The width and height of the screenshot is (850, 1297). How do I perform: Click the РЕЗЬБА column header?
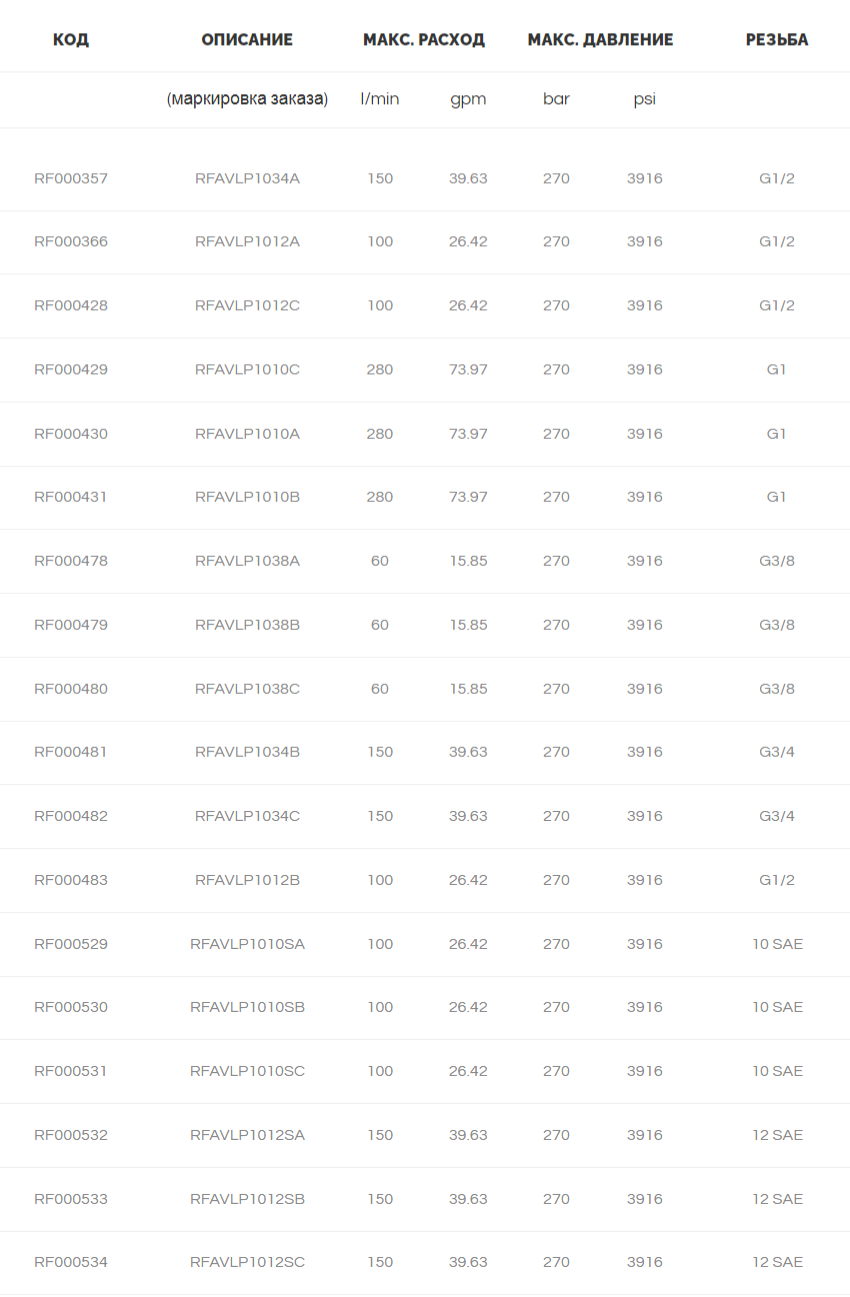pyautogui.click(x=777, y=40)
